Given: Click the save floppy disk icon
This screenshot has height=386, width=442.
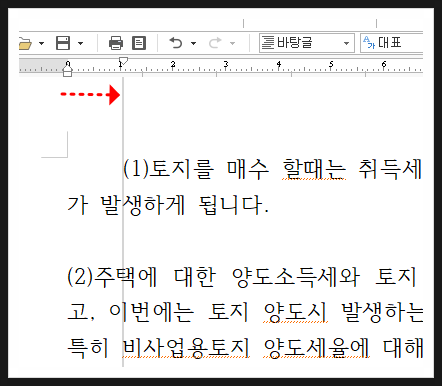Looking at the screenshot, I should tap(63, 43).
